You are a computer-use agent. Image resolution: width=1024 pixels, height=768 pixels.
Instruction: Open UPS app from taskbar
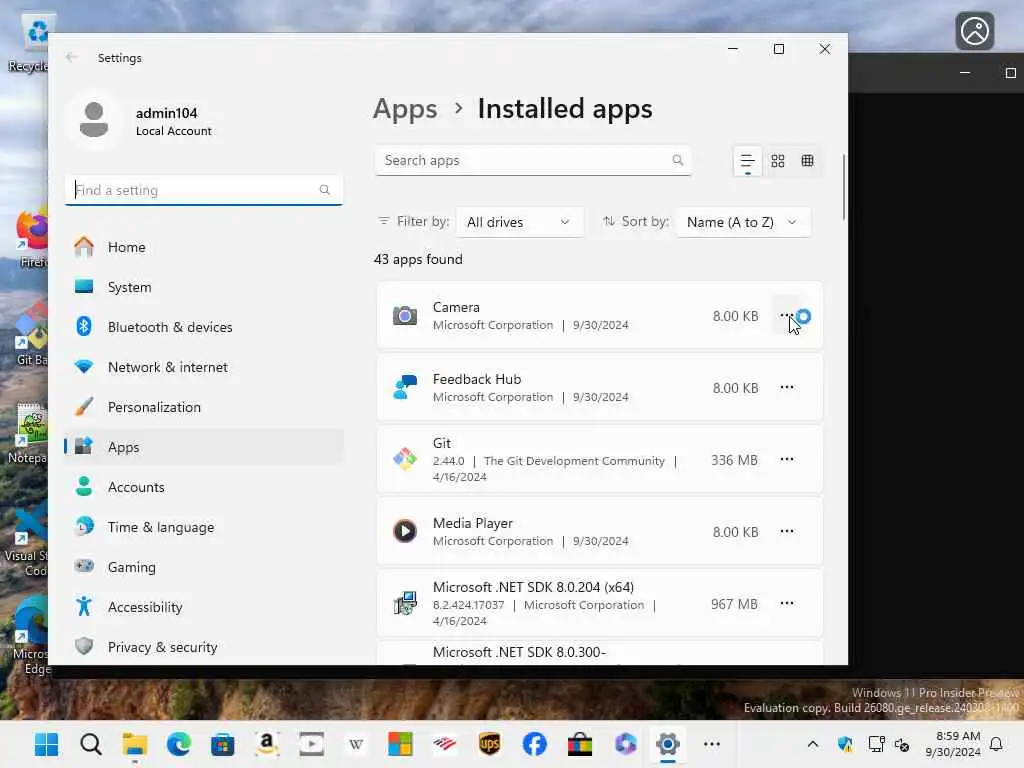click(489, 744)
